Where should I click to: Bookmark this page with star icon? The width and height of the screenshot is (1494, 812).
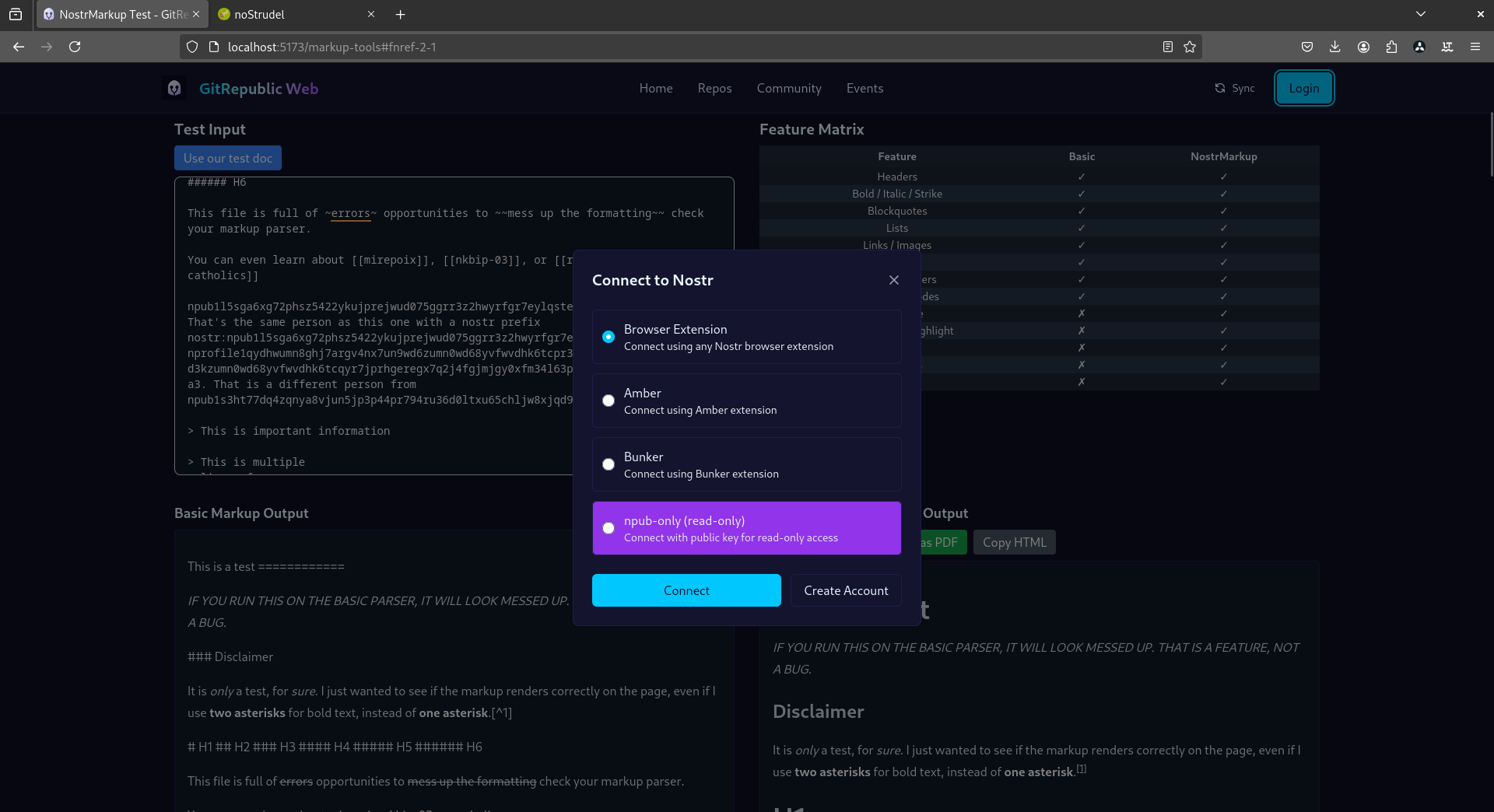pyautogui.click(x=1190, y=47)
